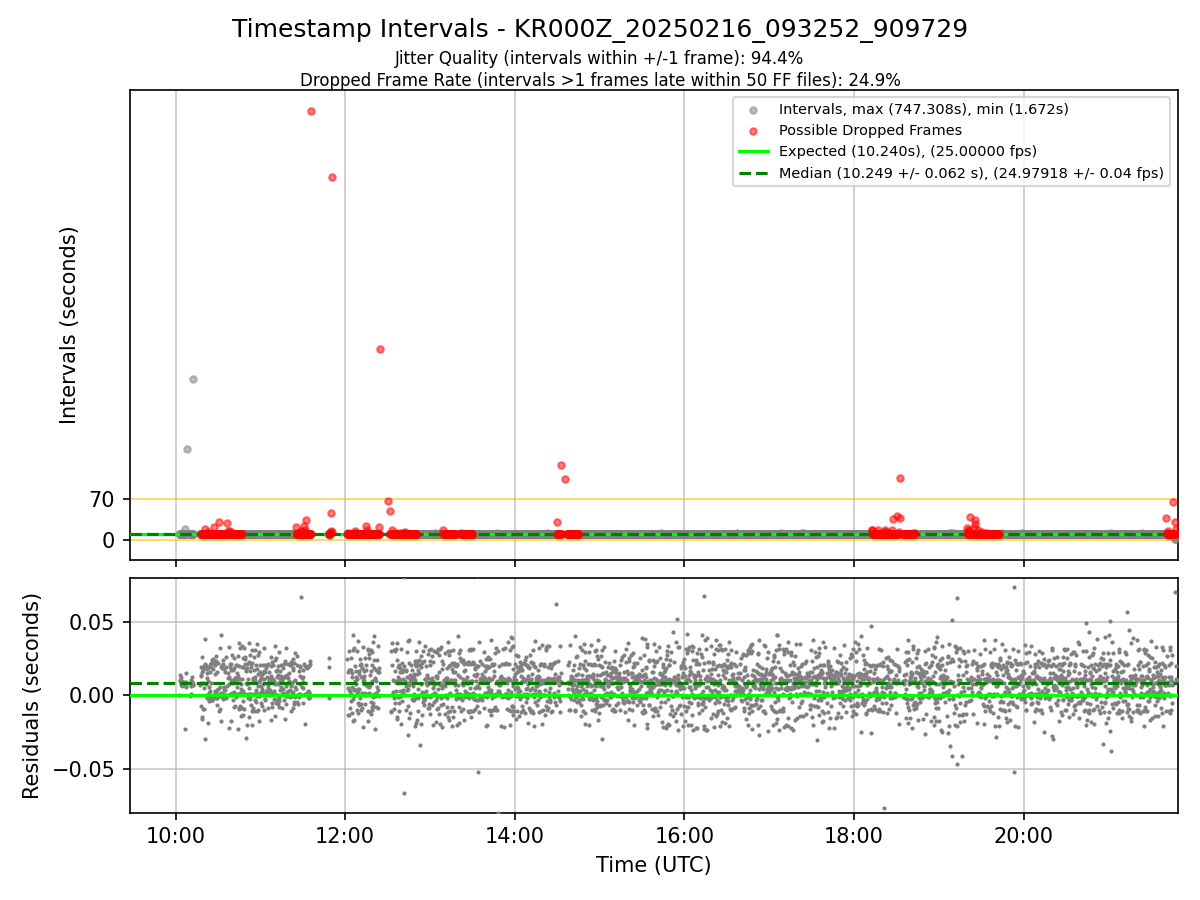Click the dashed green line sample in legend
Screen dimensions: 1200x900
(754, 173)
